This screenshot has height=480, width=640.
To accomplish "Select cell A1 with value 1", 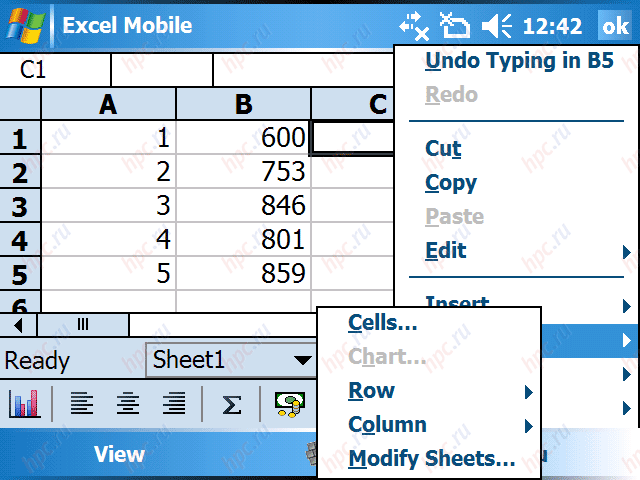I will tap(109, 138).
